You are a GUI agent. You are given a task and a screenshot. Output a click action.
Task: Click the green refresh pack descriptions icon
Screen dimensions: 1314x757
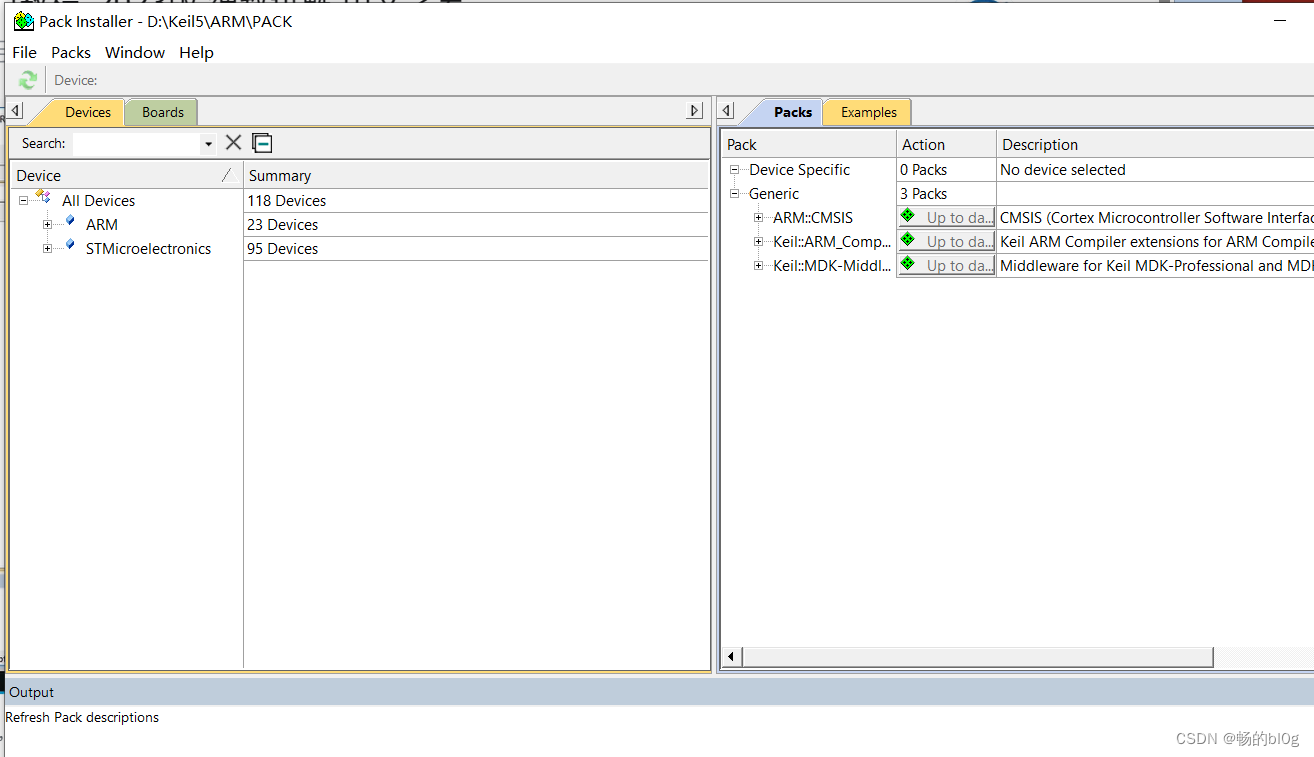click(27, 80)
